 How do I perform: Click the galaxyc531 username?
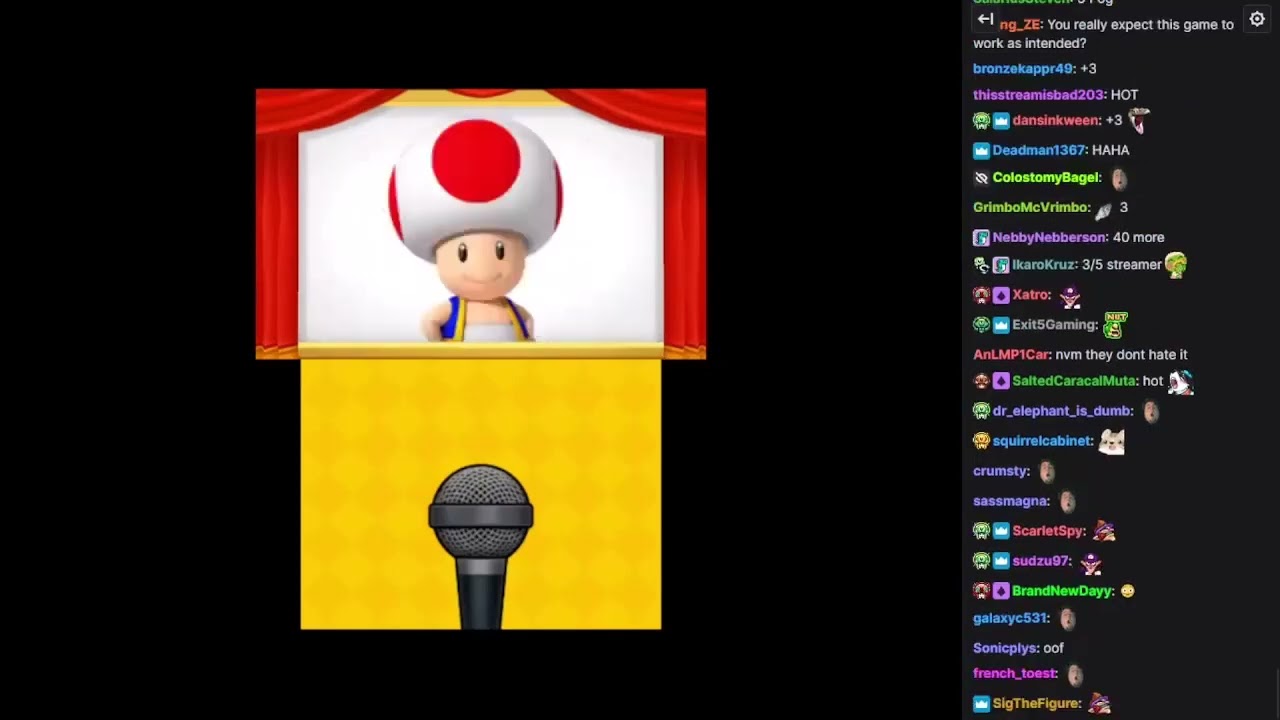coord(1010,619)
